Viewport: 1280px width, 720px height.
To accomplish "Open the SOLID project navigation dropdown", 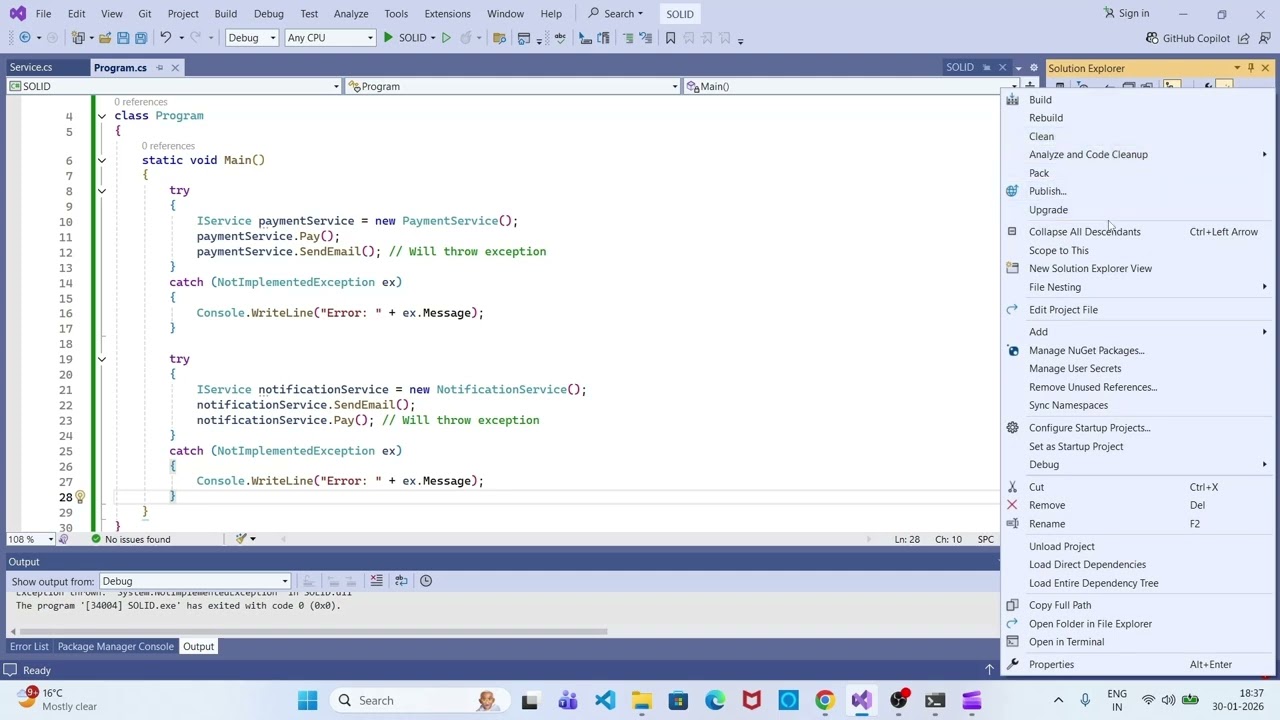I will click(174, 87).
